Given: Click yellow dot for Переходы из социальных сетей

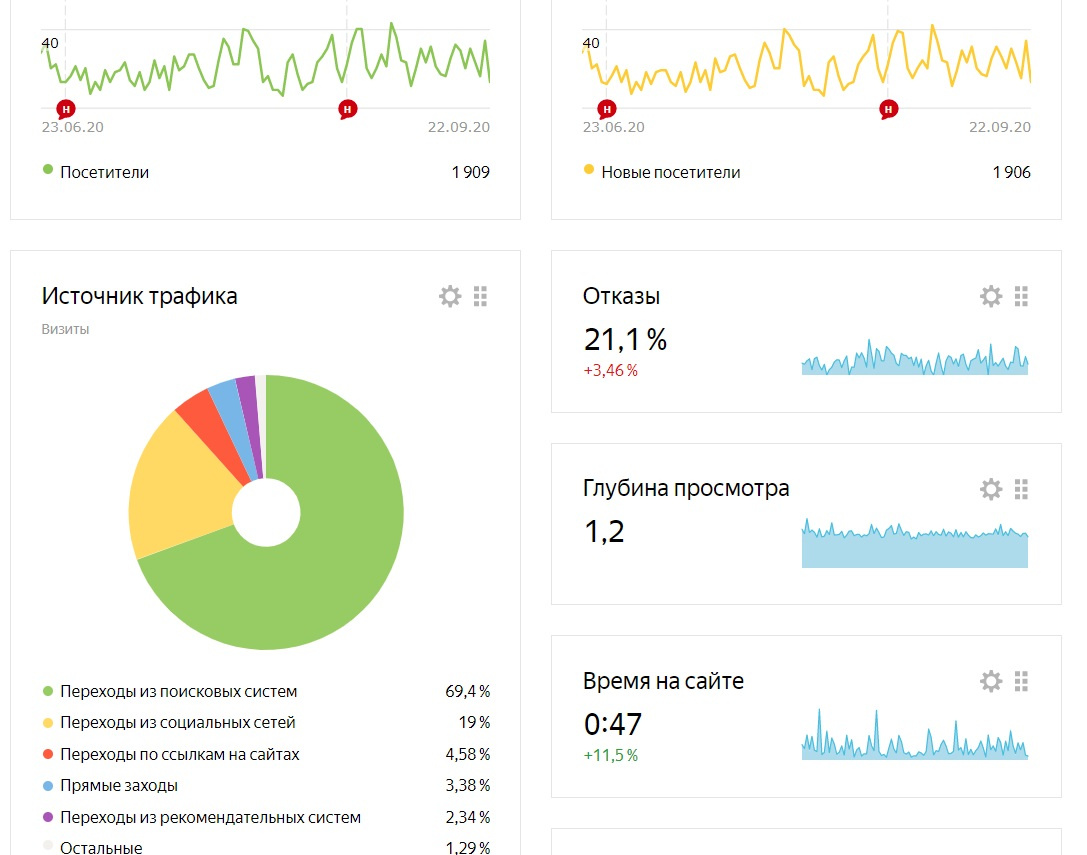Looking at the screenshot, I should coord(48,723).
